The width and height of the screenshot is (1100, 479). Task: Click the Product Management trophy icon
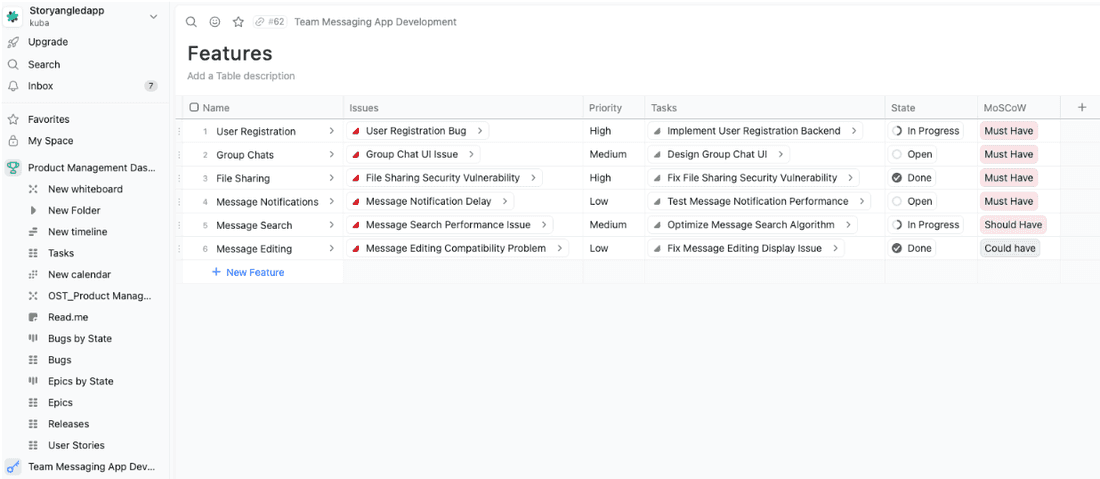tap(13, 168)
